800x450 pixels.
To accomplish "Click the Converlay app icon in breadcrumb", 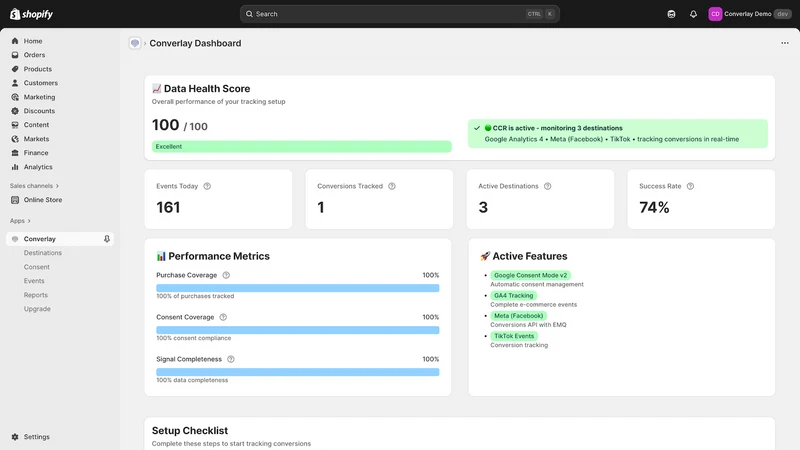I will pos(135,43).
